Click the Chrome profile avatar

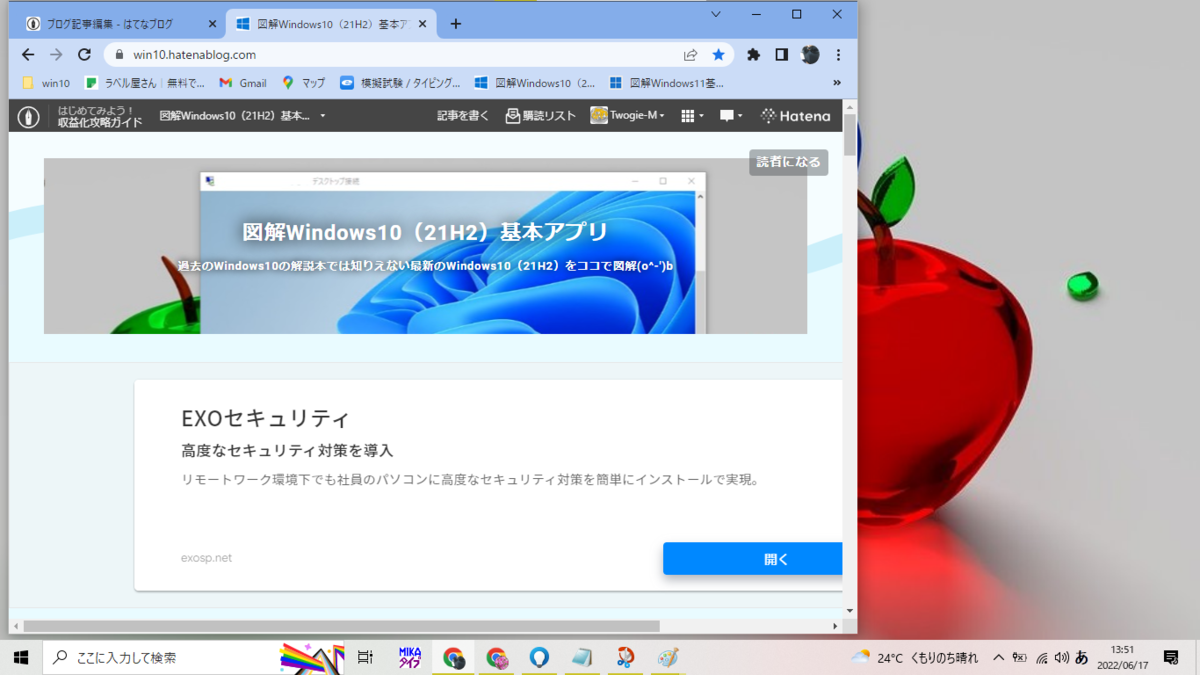[810, 55]
